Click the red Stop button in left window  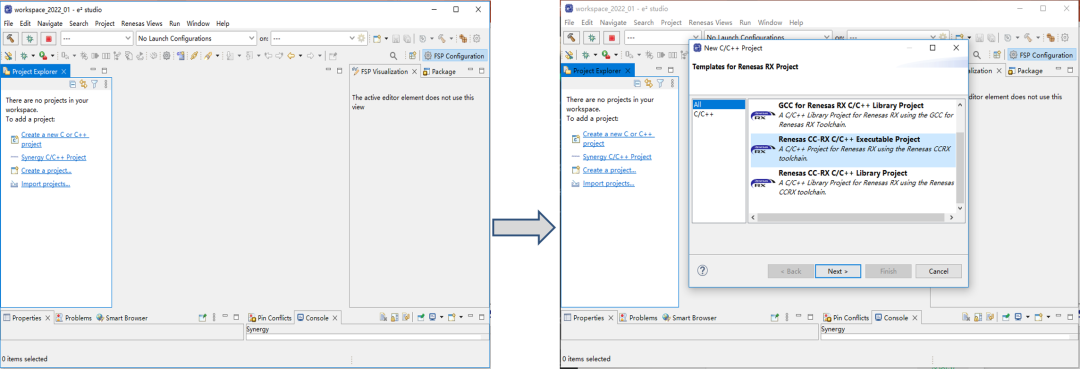(48, 39)
